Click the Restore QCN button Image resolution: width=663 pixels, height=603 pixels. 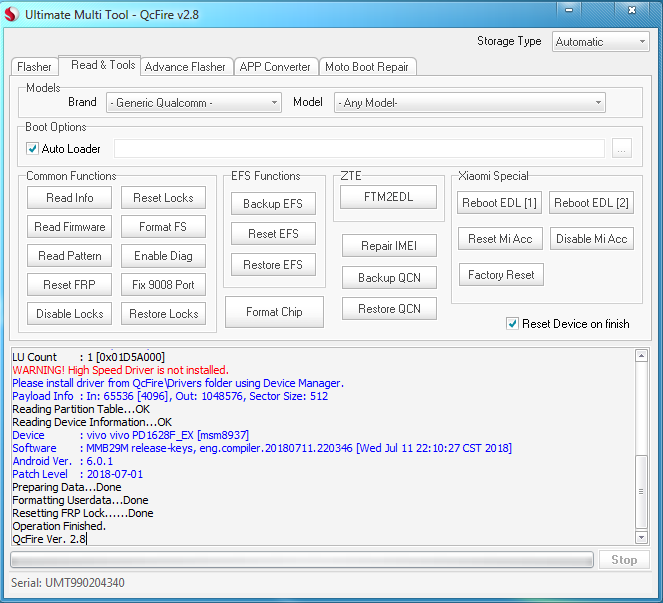389,309
